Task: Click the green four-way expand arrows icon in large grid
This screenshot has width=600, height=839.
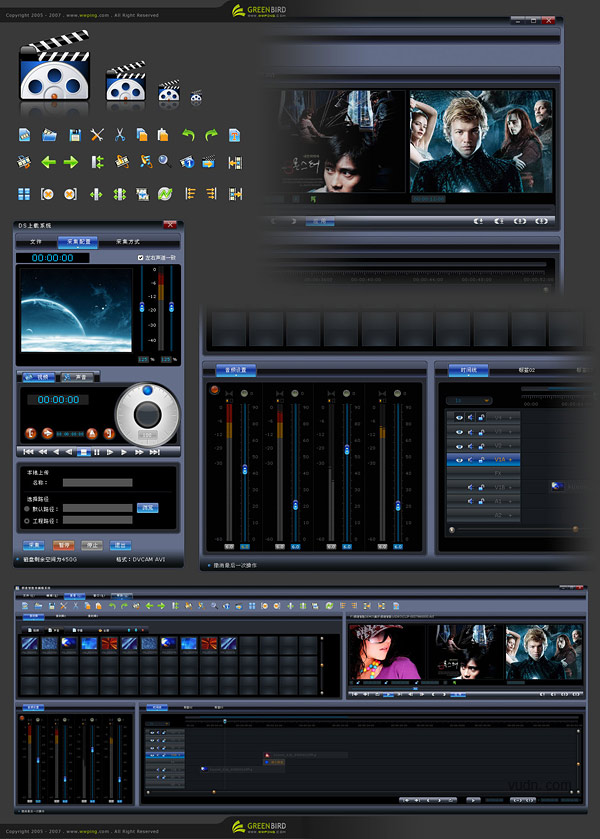Action: (120, 194)
